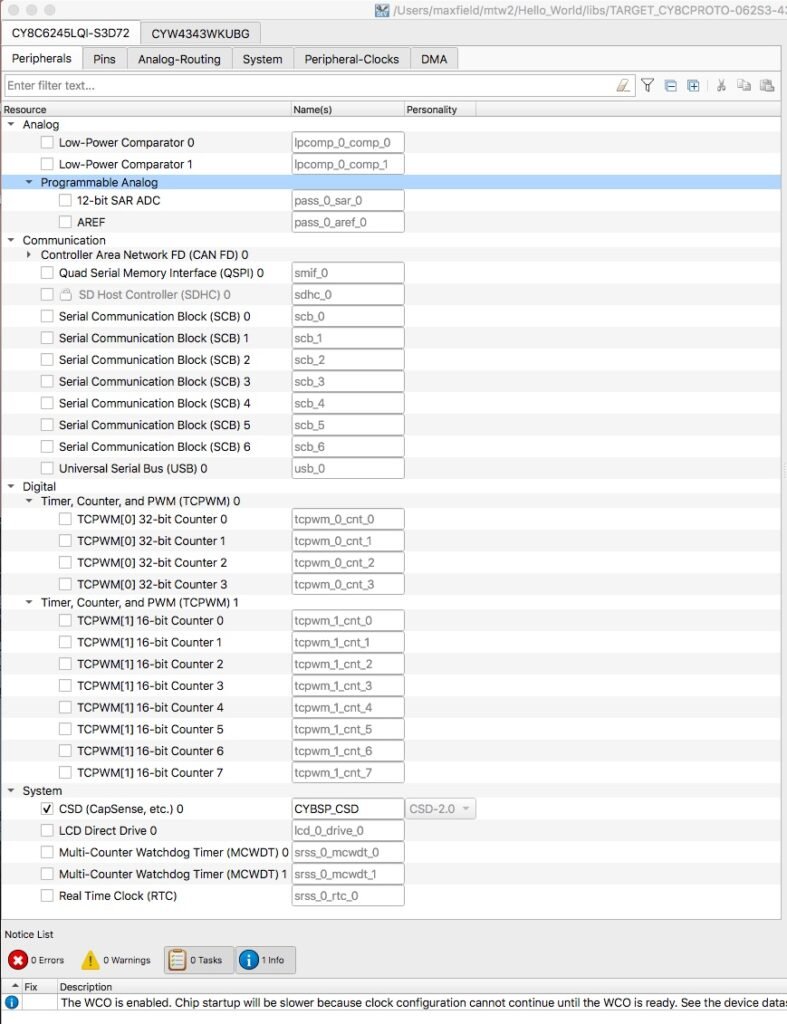
Task: Toggle the 0 Errors notice filter
Action: point(37,960)
